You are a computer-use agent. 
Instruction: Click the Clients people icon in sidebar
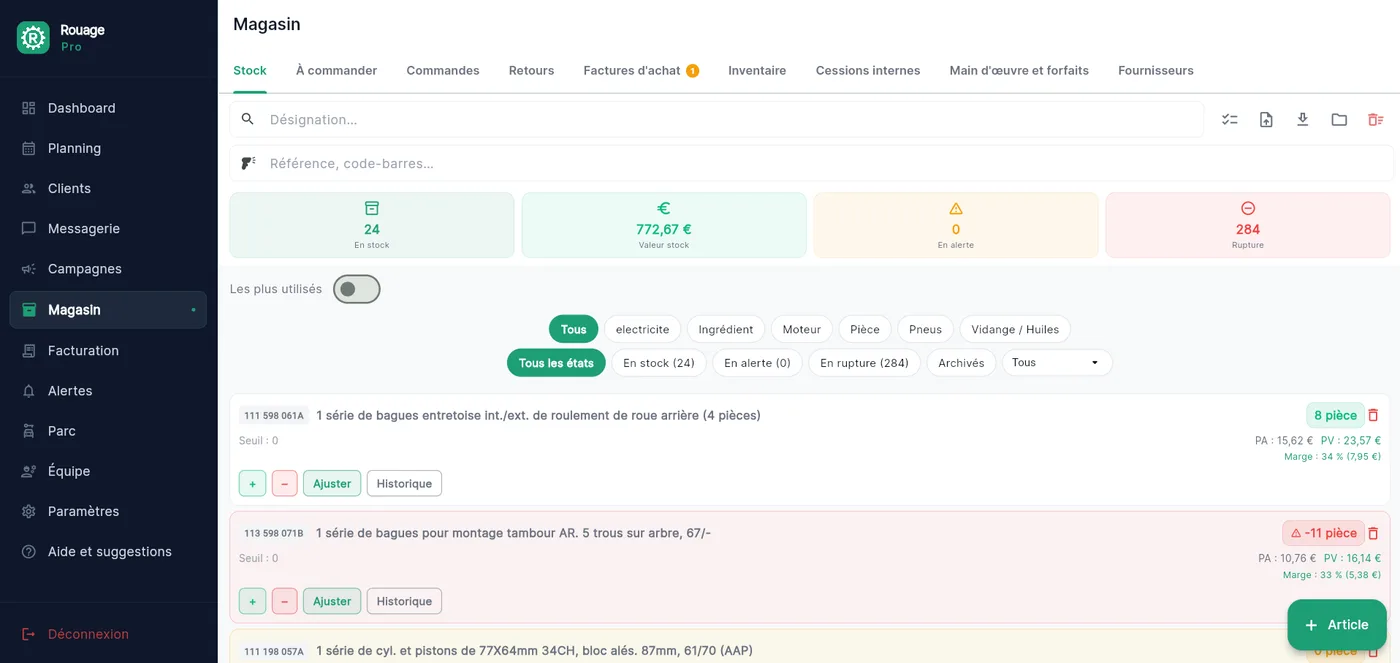tap(29, 188)
